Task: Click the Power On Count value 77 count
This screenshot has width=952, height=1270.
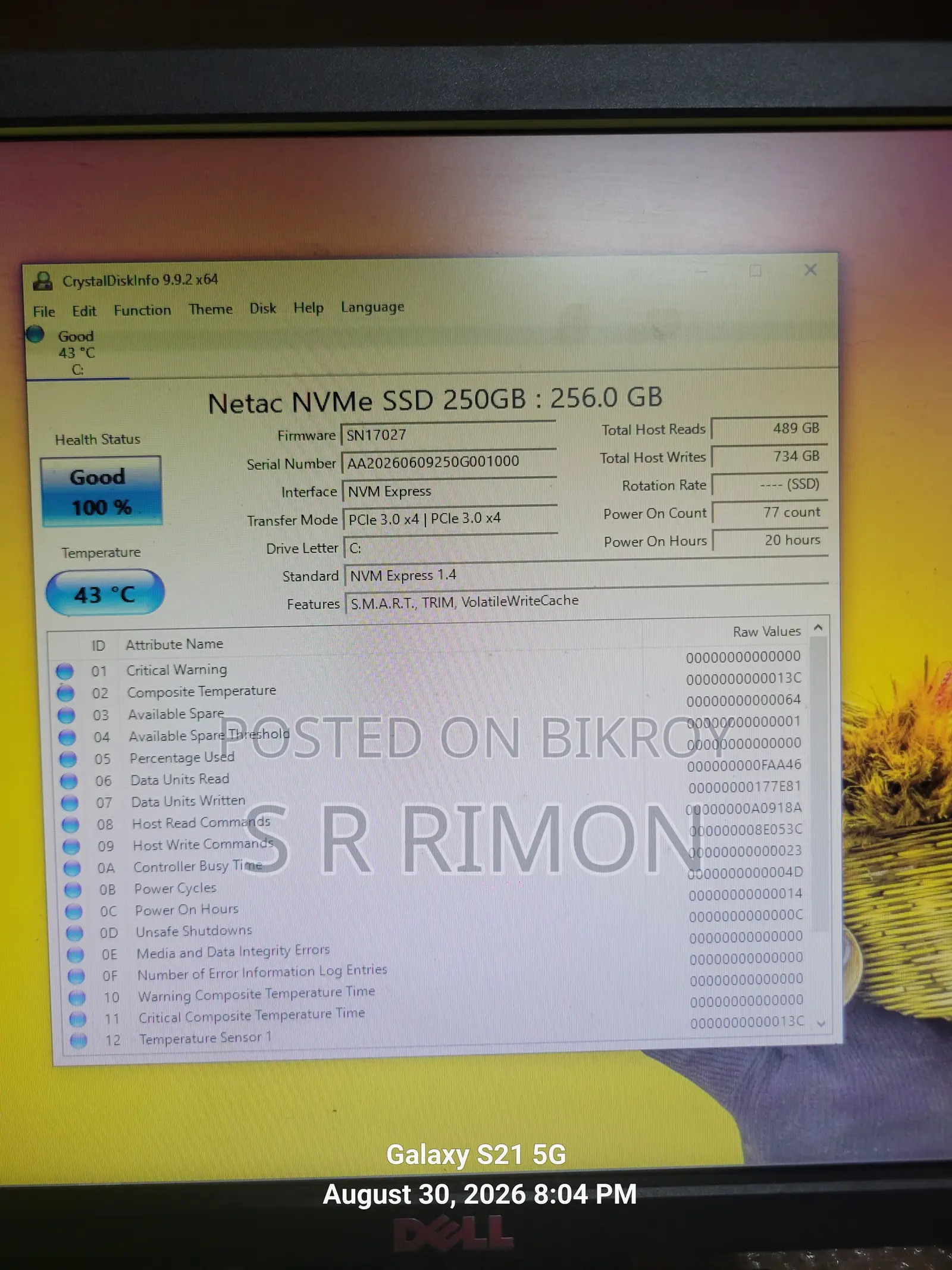Action: [x=771, y=512]
